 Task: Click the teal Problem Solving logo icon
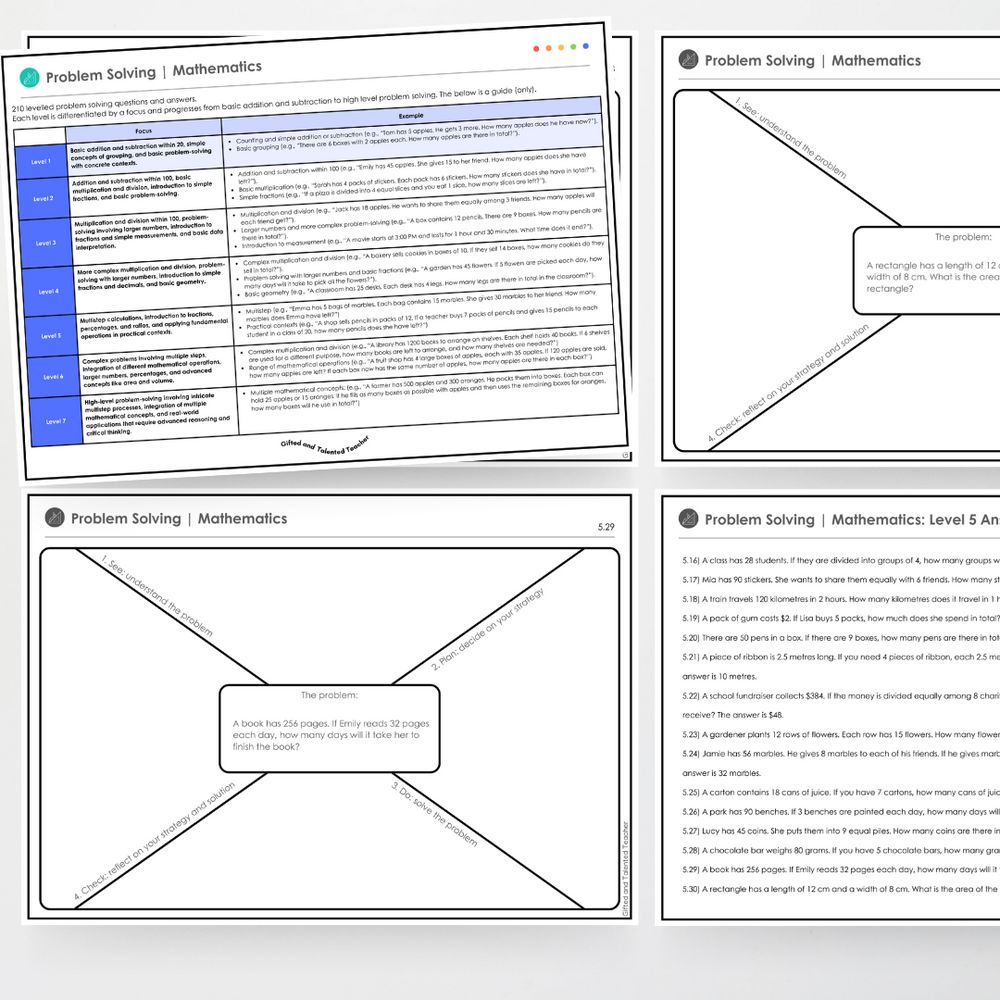(x=30, y=77)
